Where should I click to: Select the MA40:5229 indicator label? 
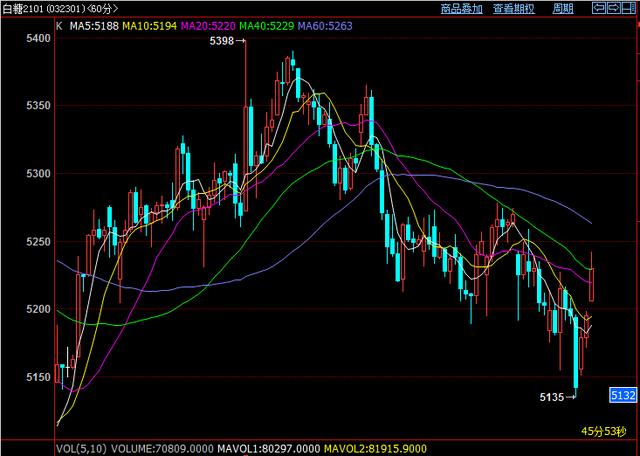pyautogui.click(x=267, y=26)
